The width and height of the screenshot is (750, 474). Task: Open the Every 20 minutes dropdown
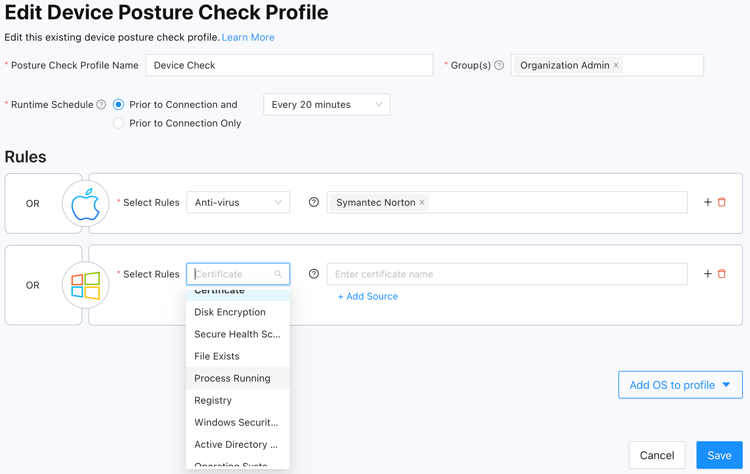click(x=327, y=105)
